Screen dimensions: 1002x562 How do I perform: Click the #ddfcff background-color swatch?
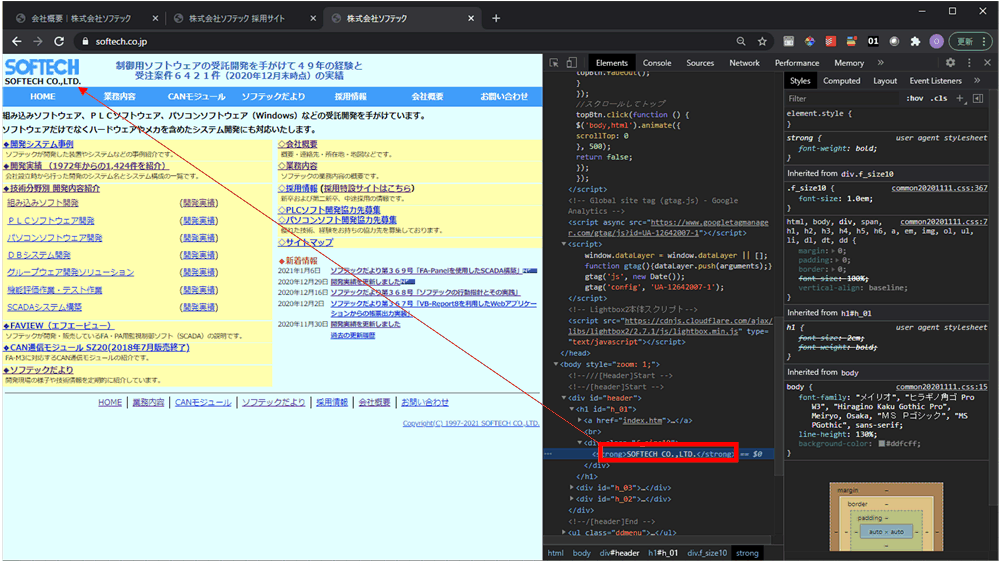882,444
